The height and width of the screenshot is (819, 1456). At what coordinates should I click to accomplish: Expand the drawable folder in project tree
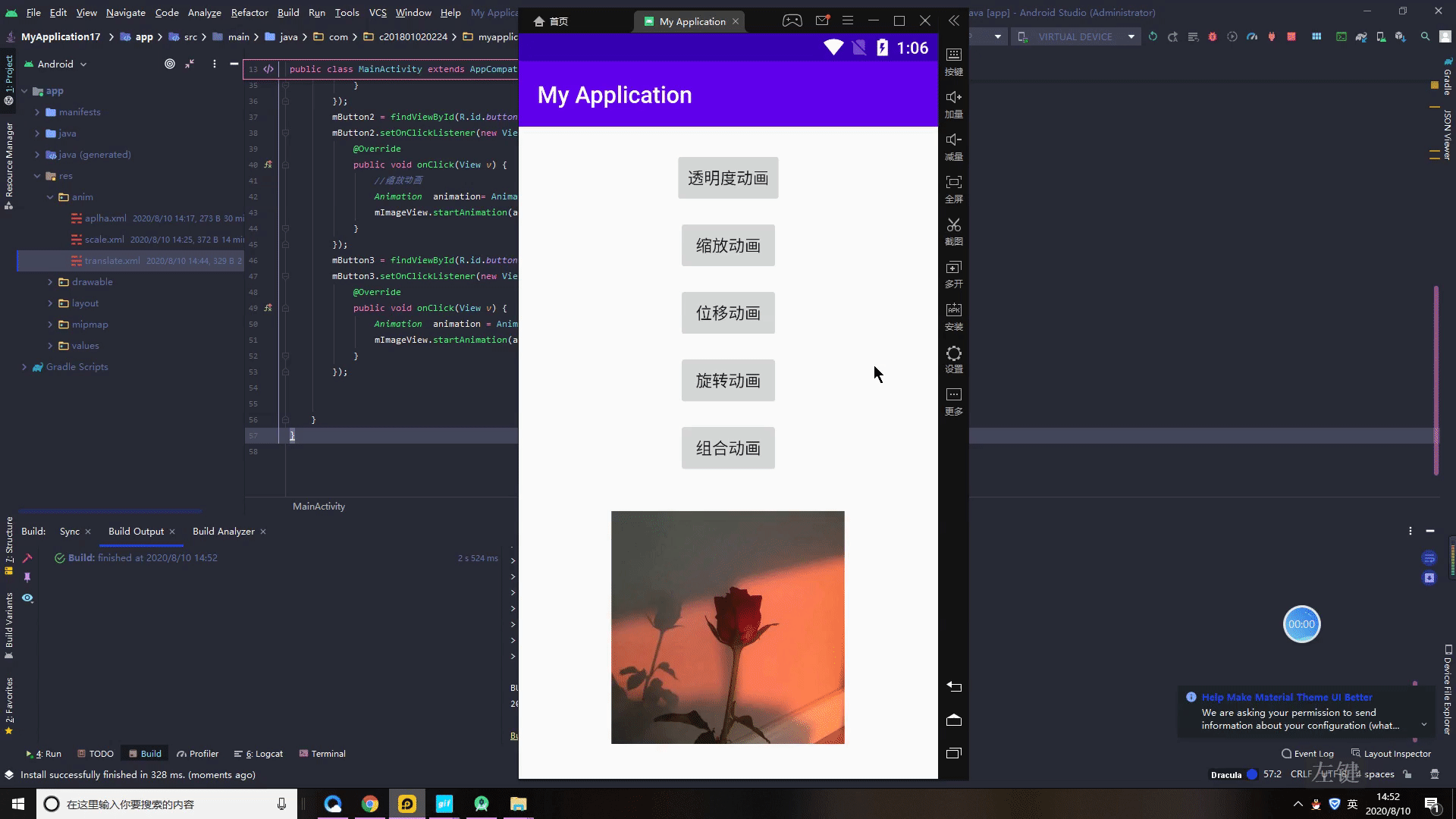point(50,282)
